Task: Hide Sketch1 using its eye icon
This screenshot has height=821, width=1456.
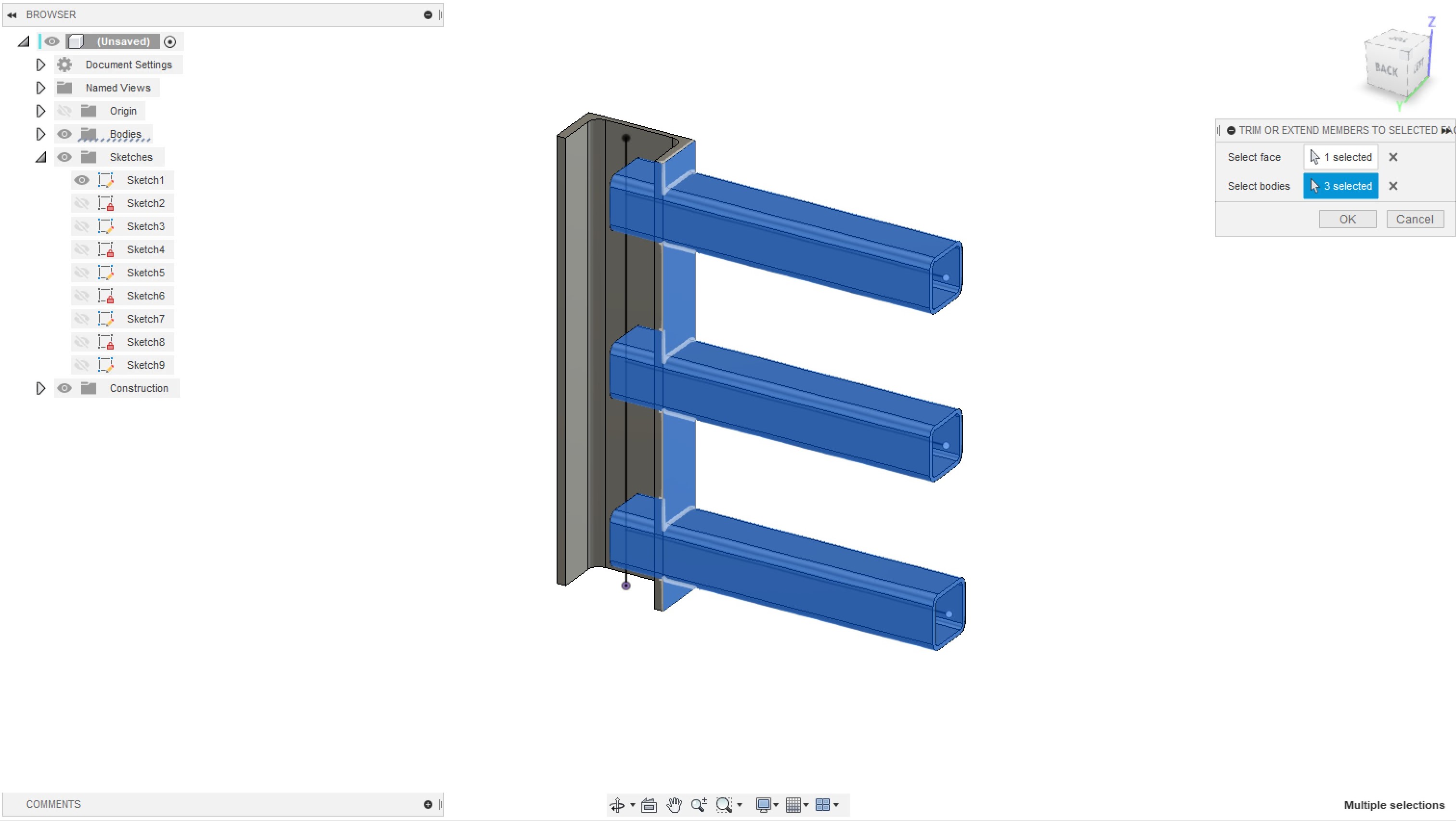Action: 82,181
